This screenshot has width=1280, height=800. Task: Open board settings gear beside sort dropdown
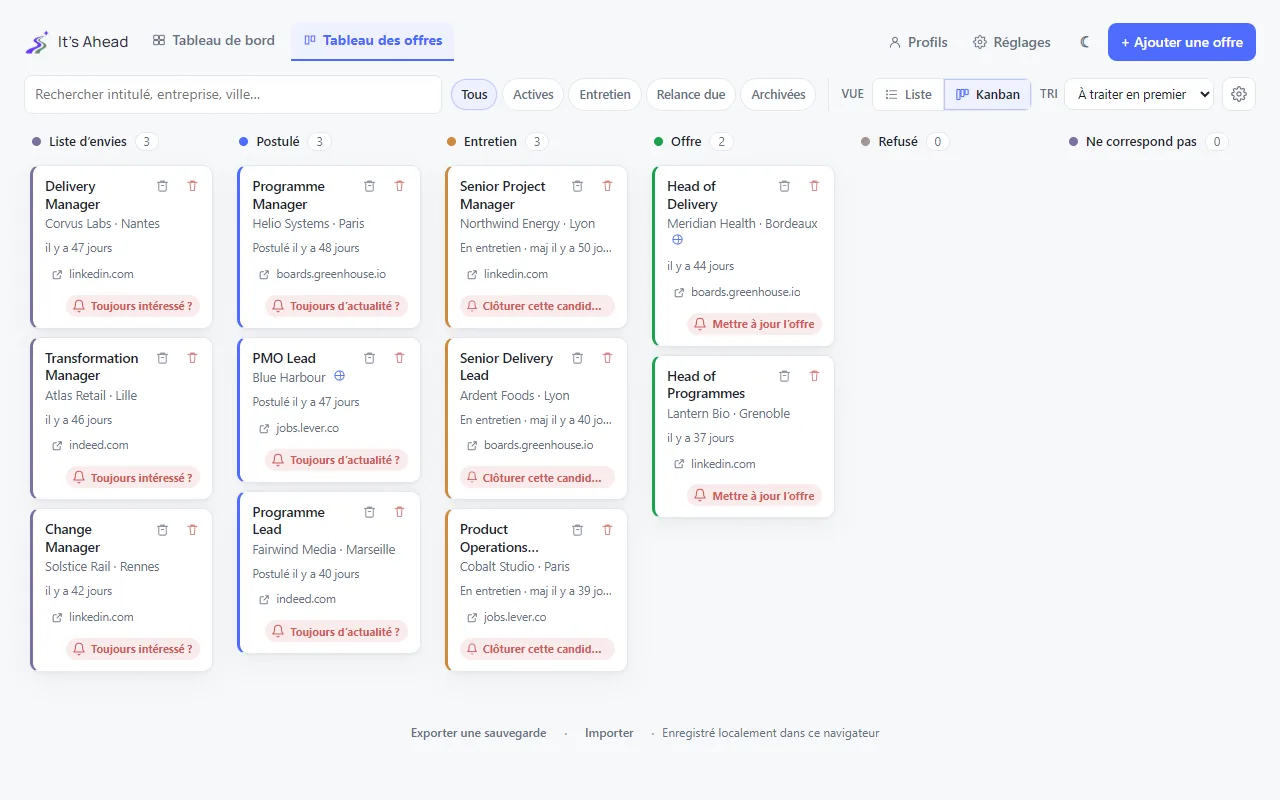pyautogui.click(x=1239, y=94)
